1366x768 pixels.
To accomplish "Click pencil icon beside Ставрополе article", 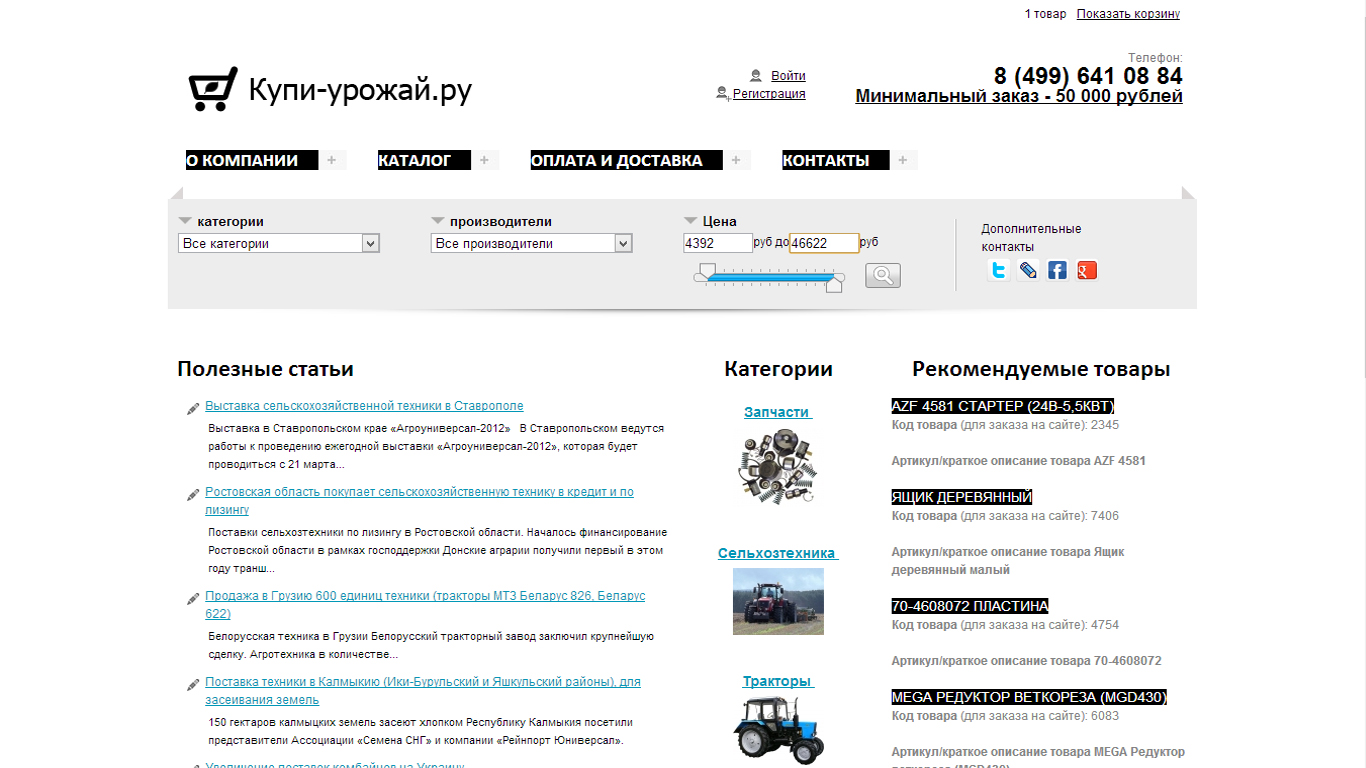I will [x=193, y=408].
